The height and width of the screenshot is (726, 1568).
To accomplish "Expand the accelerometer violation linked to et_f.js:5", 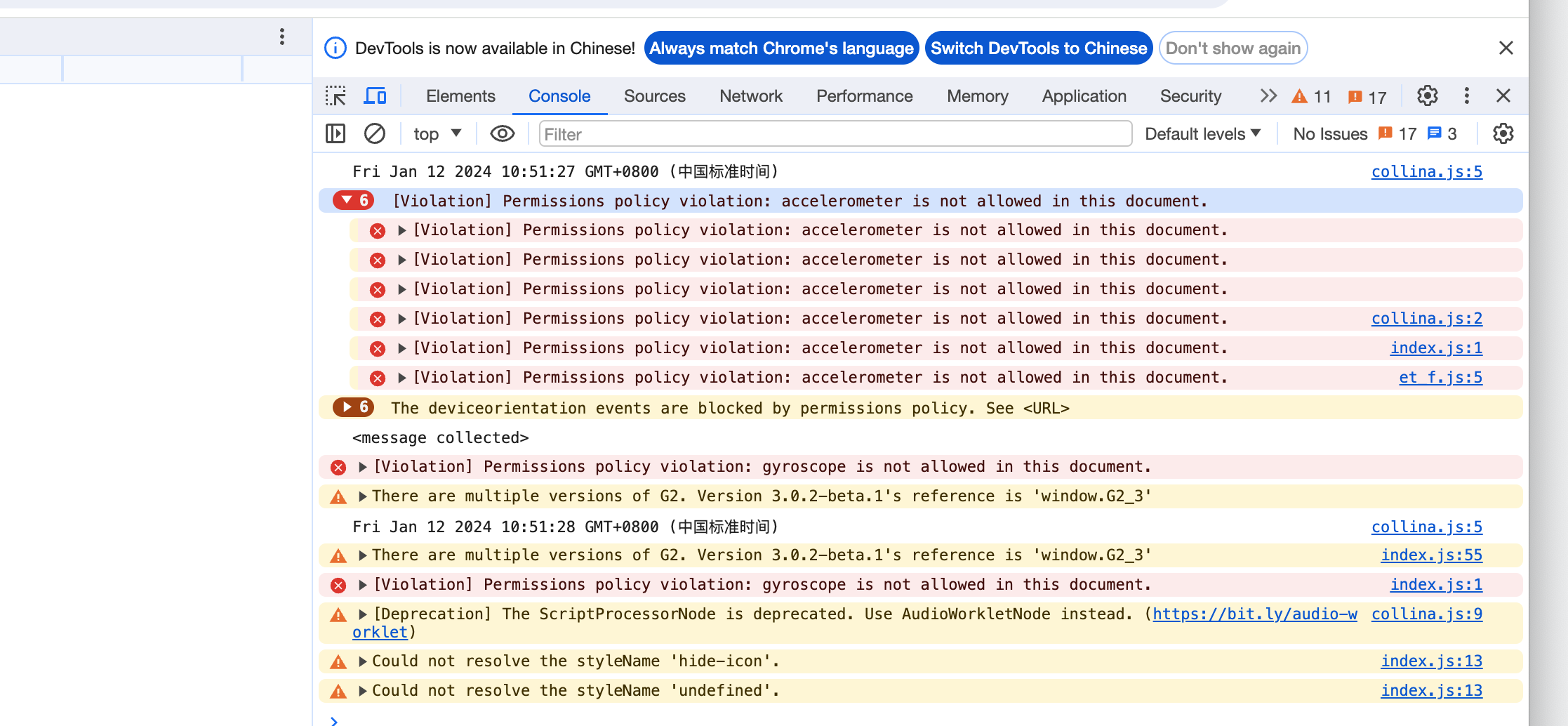I will [402, 378].
